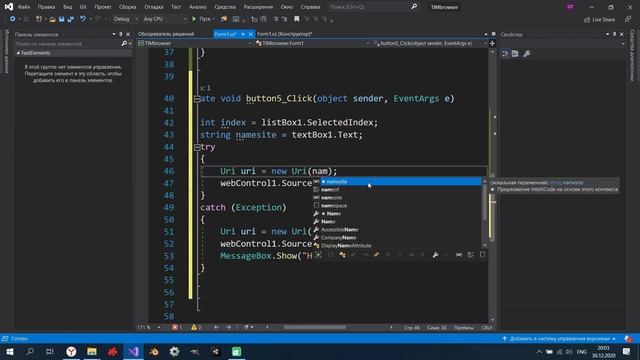Open the Any CPU platform dropdown
The height and width of the screenshot is (360, 640).
(x=164, y=19)
